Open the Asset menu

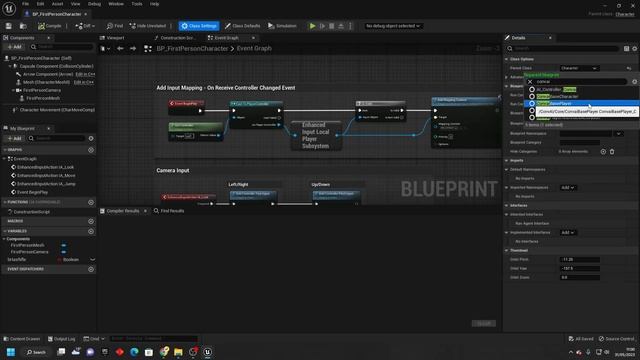57,4
